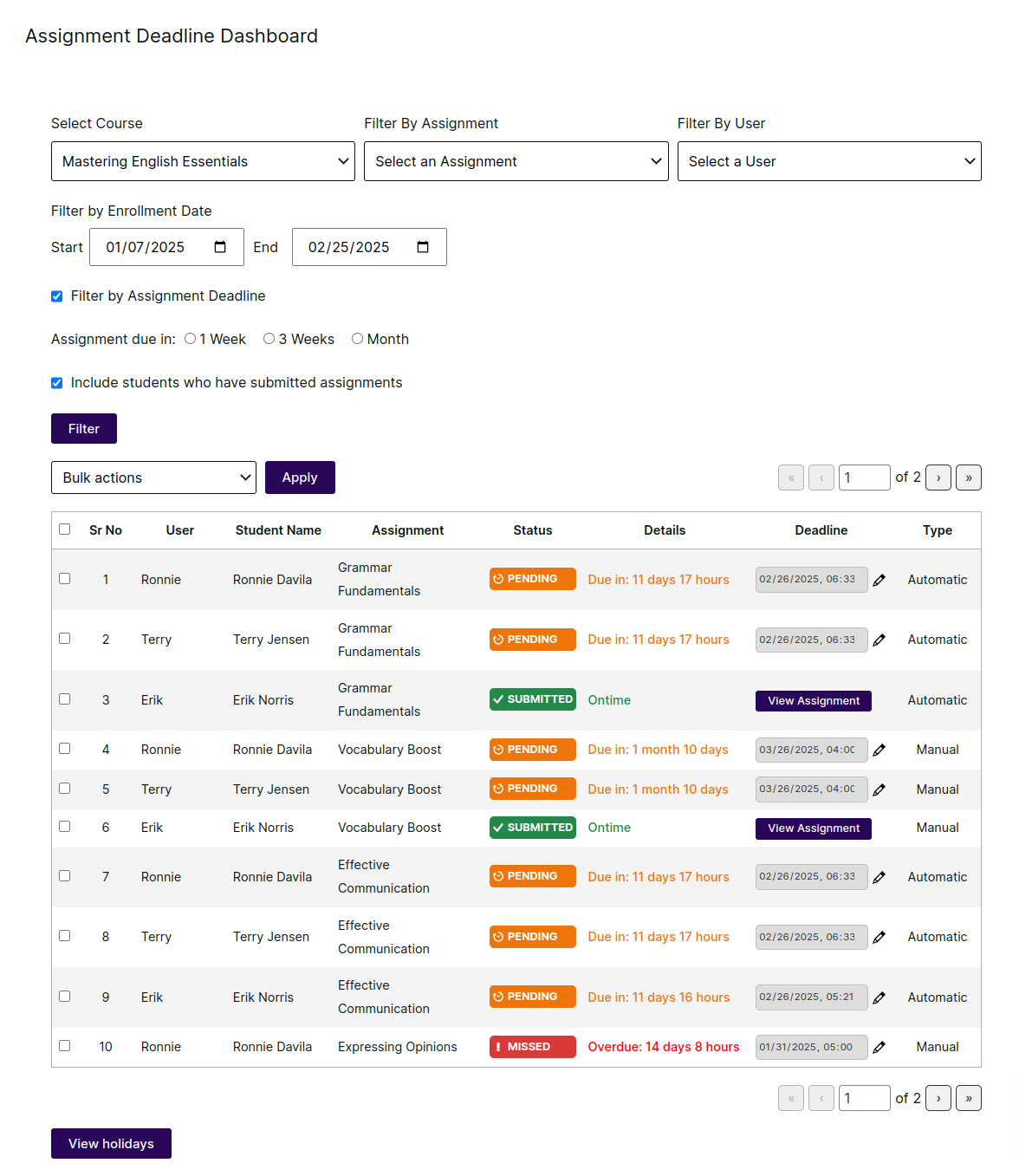Select the 3 Weeks radio option

(x=269, y=339)
